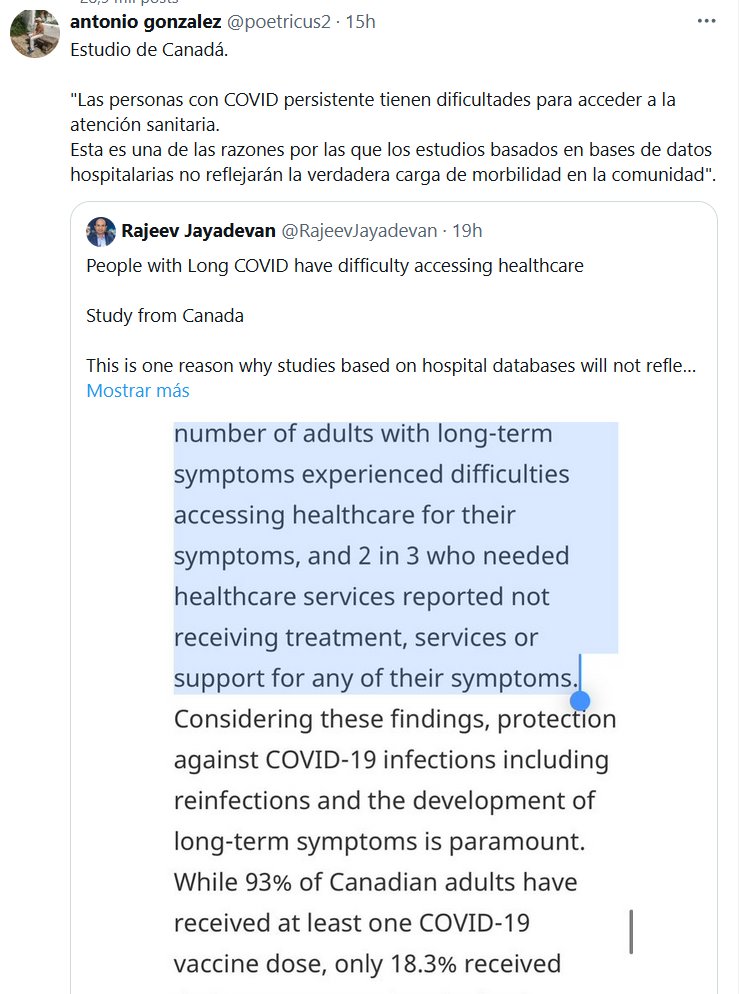Click Rajeev Jayadevan's small profile picture
Screen dimensions: 742x994
[101, 232]
